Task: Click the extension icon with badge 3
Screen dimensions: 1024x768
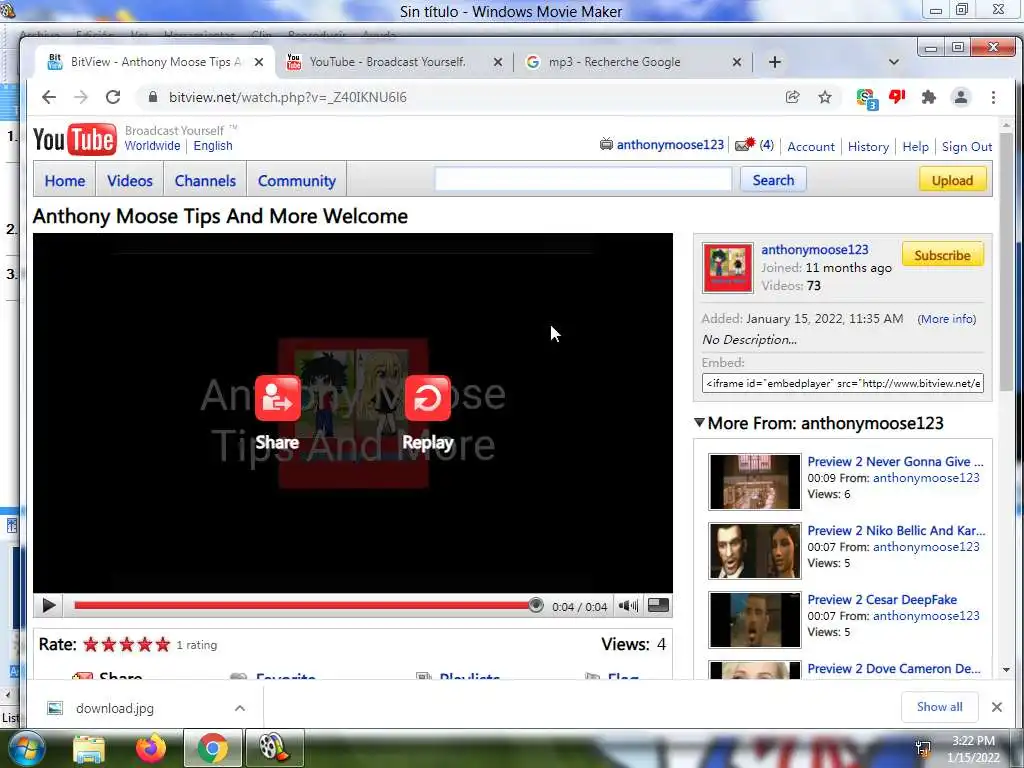Action: click(867, 99)
